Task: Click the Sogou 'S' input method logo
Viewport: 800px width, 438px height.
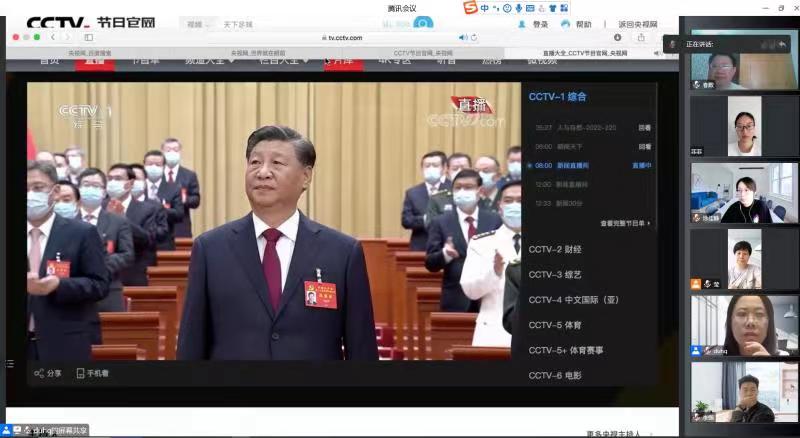Action: (469, 8)
